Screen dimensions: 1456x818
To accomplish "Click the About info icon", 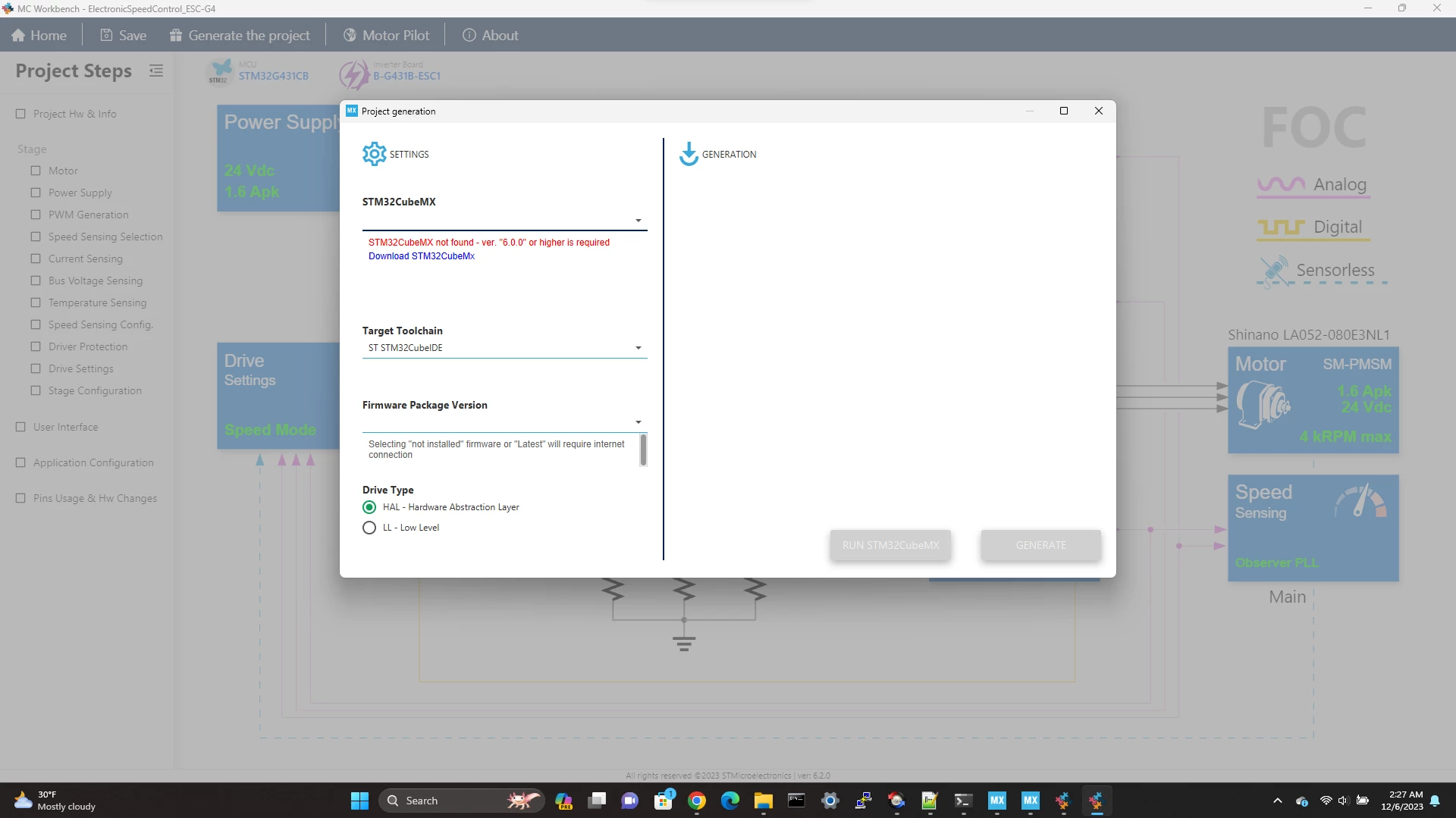I will (x=469, y=36).
